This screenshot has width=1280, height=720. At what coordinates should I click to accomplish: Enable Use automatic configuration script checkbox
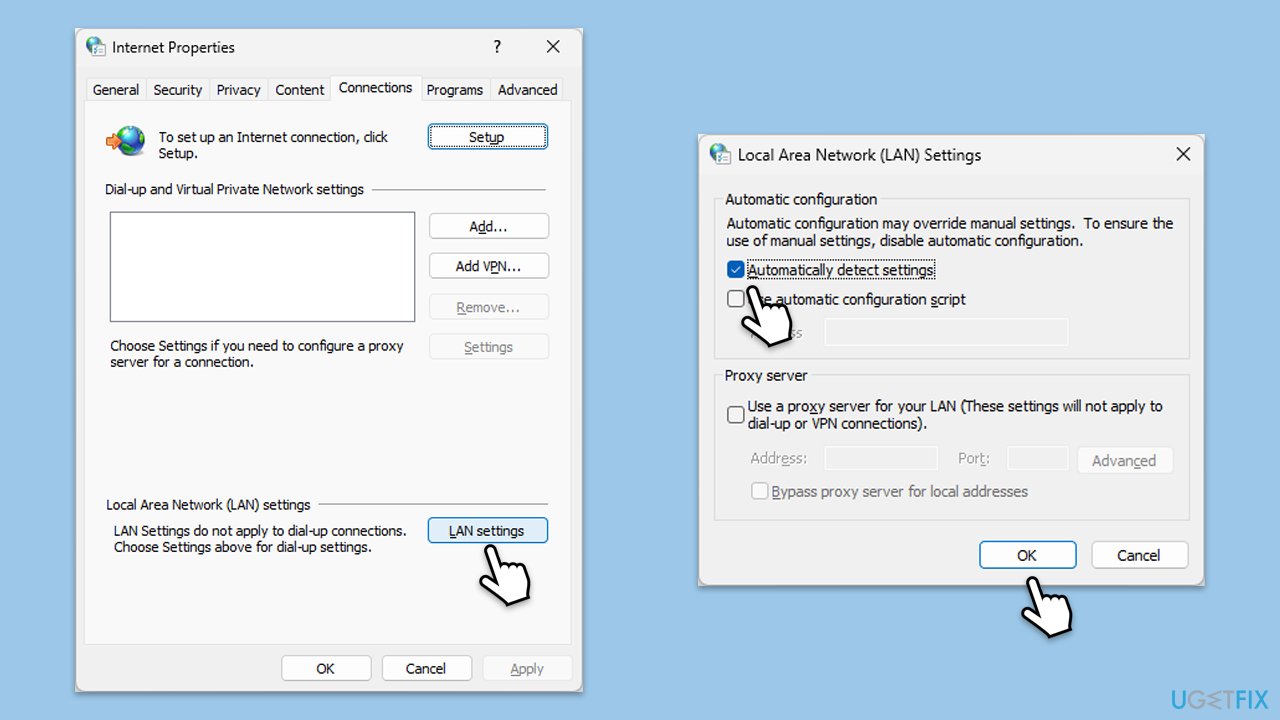[736, 299]
